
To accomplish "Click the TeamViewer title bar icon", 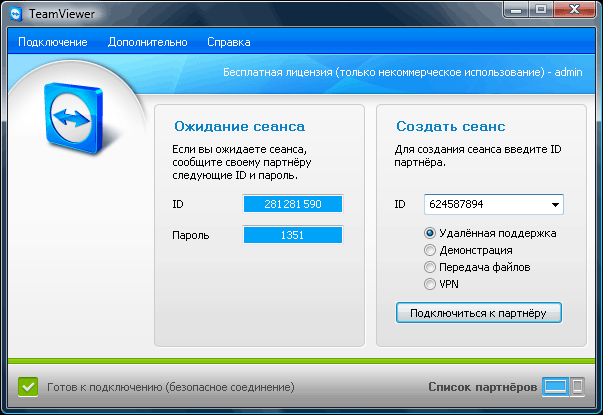I will [x=16, y=14].
